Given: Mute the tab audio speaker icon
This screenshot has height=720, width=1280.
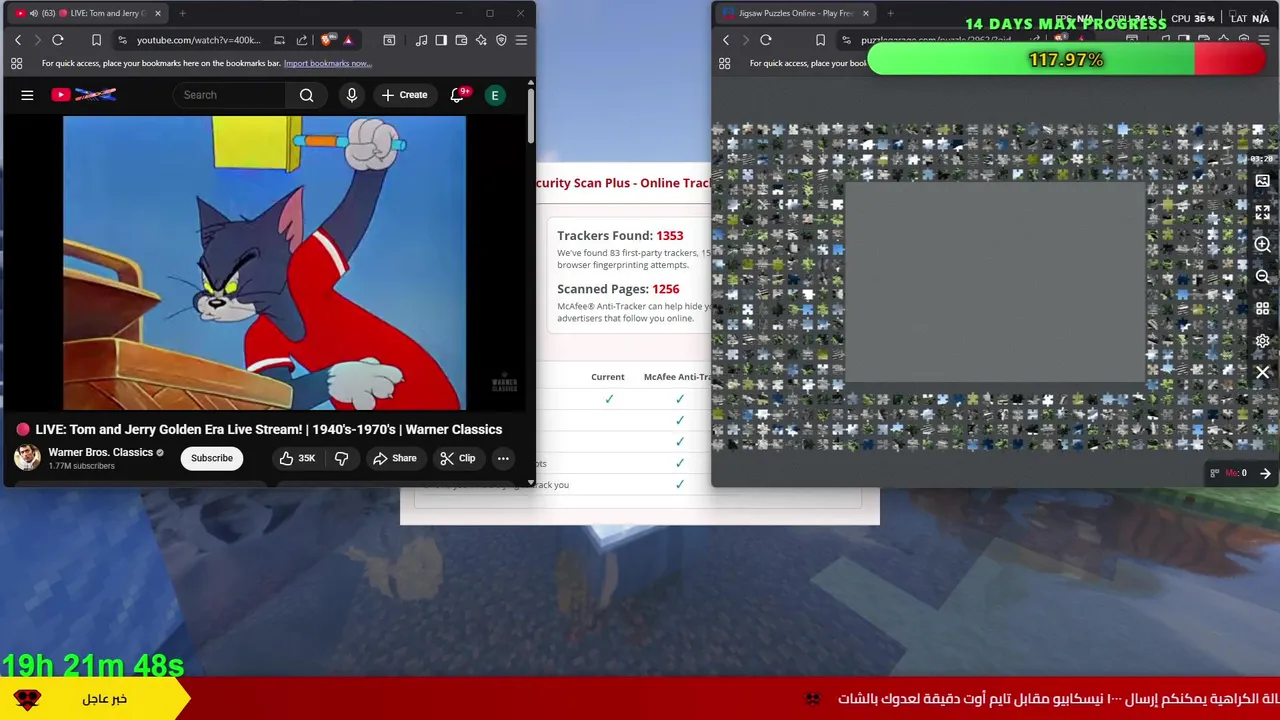Looking at the screenshot, I should [33, 13].
